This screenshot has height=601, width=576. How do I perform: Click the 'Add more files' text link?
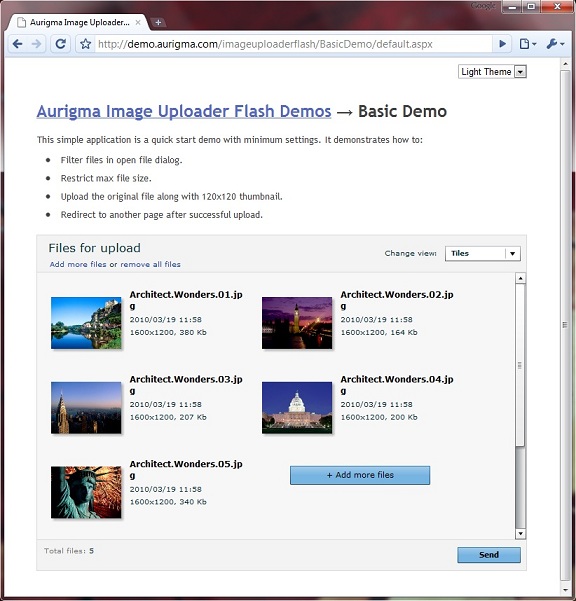tap(78, 264)
